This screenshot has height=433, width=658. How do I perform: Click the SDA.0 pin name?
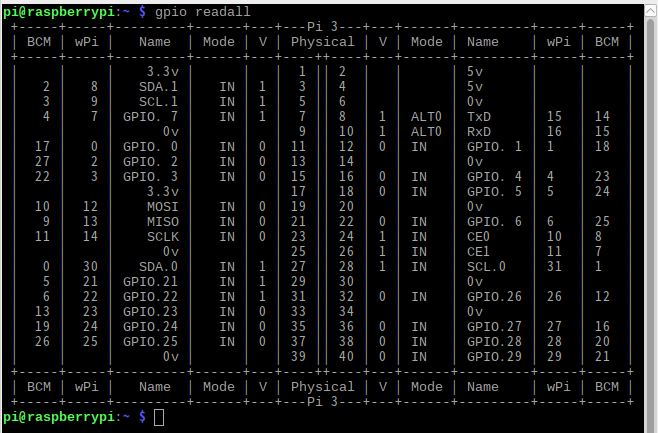click(158, 266)
